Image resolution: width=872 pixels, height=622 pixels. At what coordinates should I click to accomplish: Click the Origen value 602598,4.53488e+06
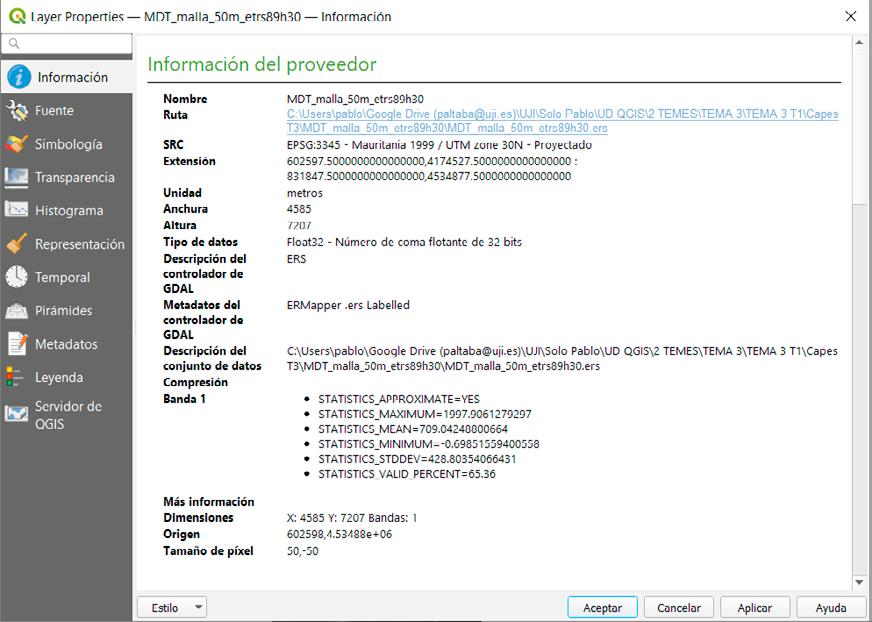click(x=339, y=534)
